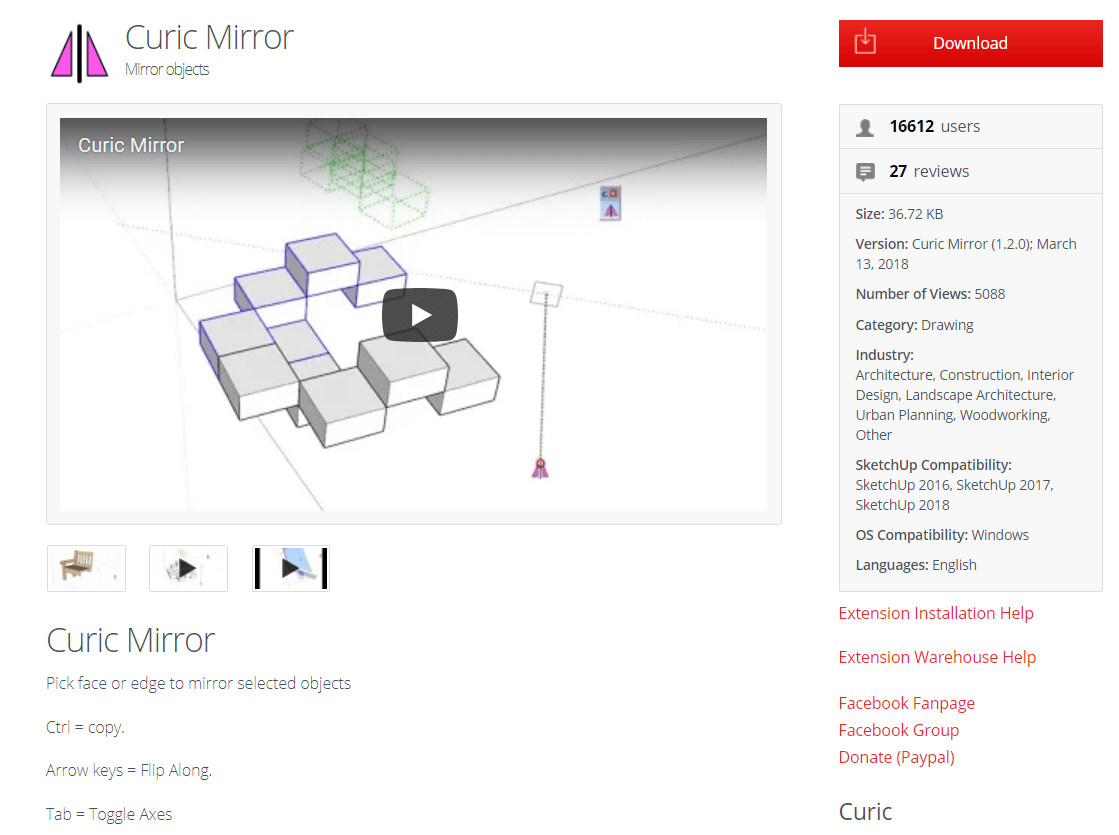Click the Version Curic Mirror (1.2.0) text
This screenshot has width=1119, height=835.
point(966,254)
